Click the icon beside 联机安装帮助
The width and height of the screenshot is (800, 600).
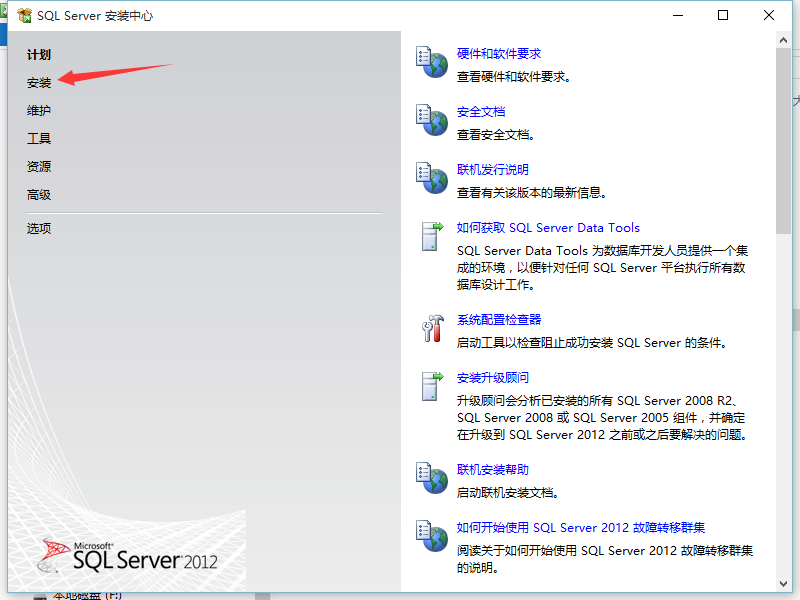pyautogui.click(x=432, y=478)
